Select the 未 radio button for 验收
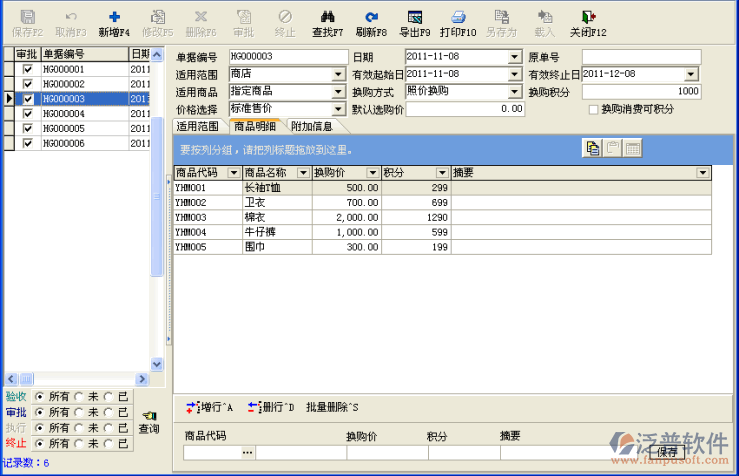739x476 pixels. tap(80, 397)
